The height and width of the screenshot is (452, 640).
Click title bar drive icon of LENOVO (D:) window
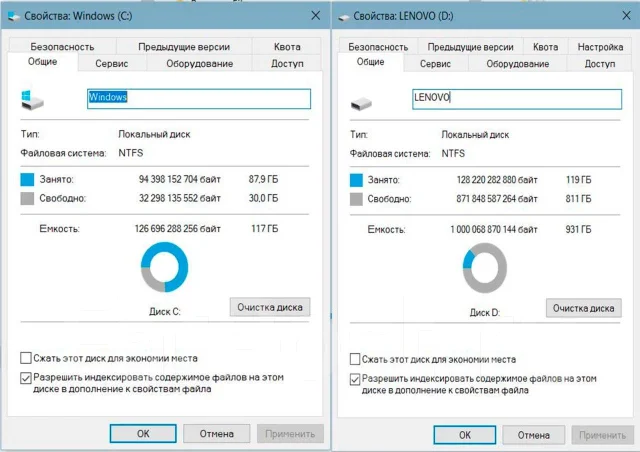tap(344, 17)
